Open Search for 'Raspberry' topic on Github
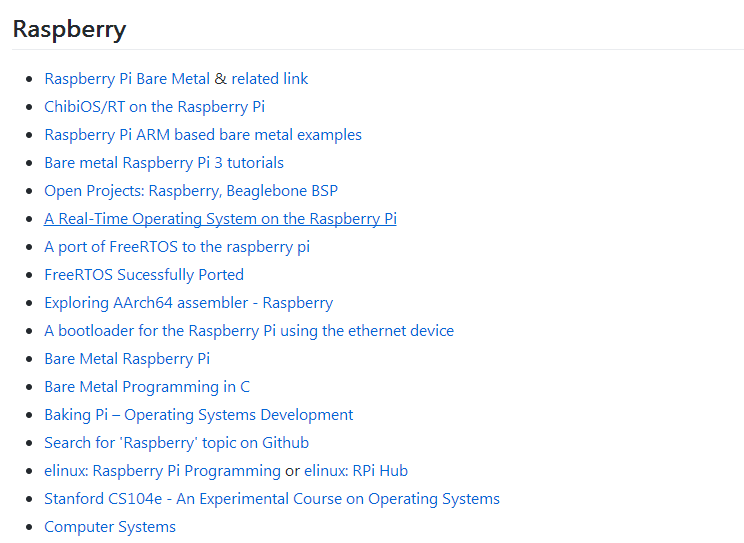 click(x=176, y=443)
